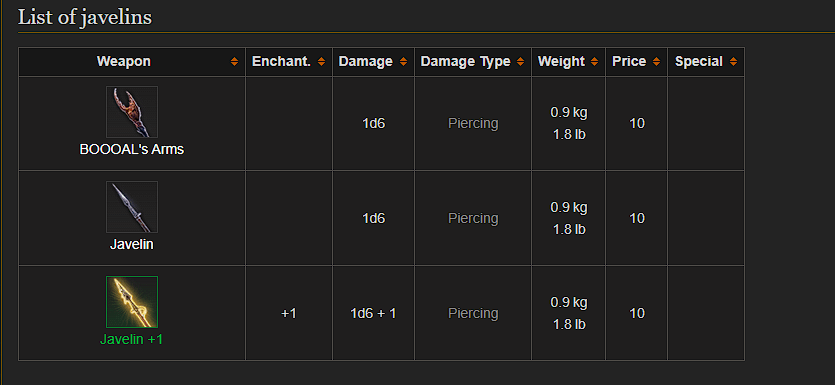Open the BOOOAL's Arms weapon icon
This screenshot has height=385, width=835.
coord(132,112)
